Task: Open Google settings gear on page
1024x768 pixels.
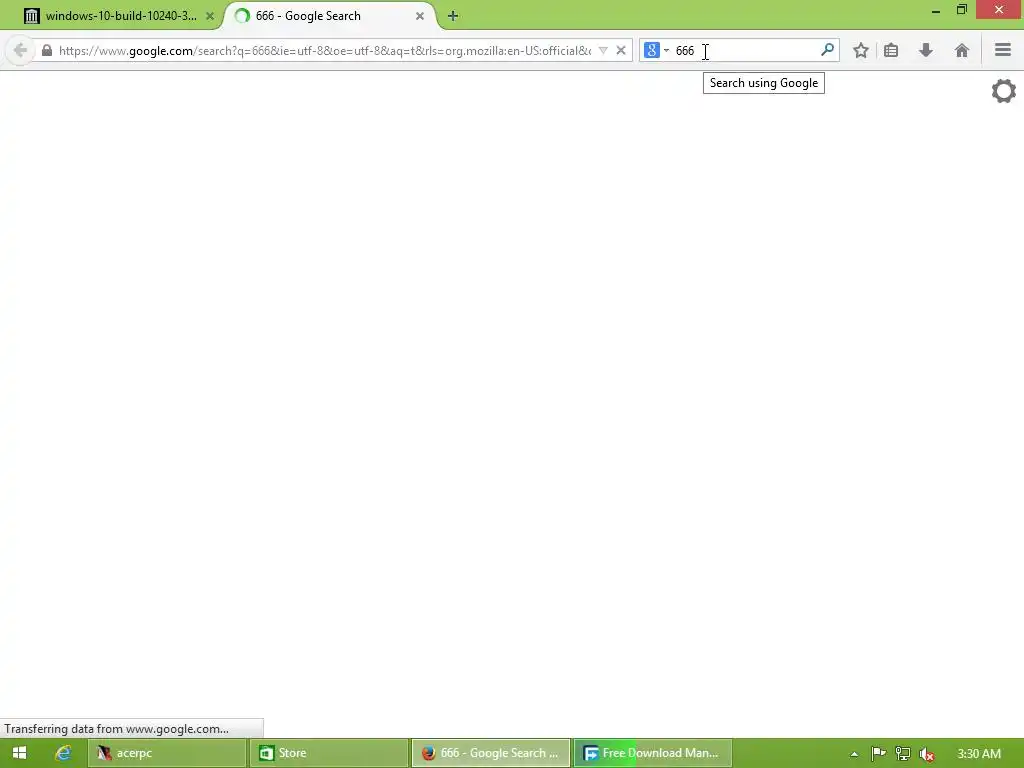Action: [x=1004, y=91]
